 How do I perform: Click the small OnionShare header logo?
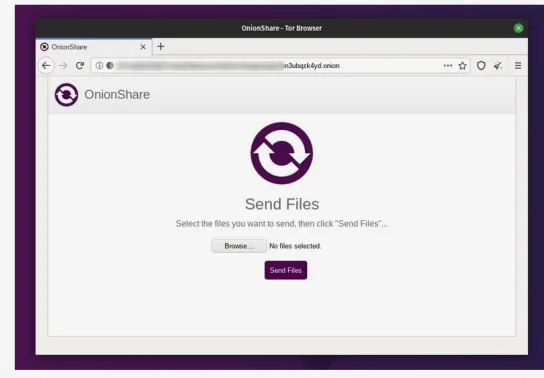click(66, 95)
